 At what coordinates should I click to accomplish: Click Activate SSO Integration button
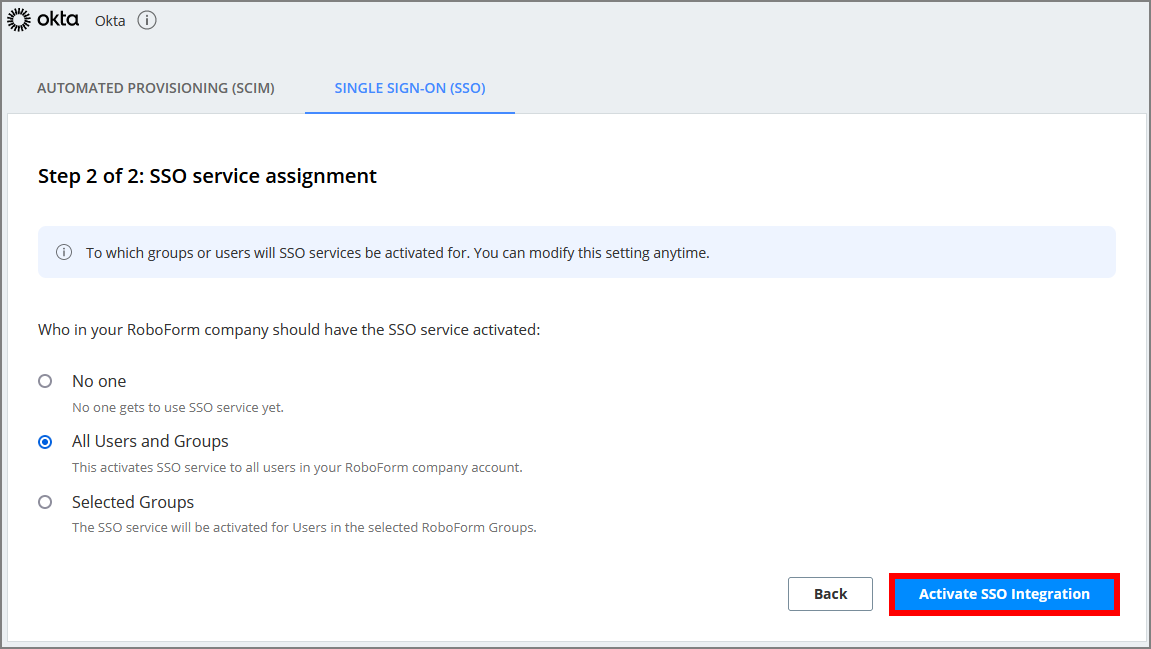click(1004, 594)
